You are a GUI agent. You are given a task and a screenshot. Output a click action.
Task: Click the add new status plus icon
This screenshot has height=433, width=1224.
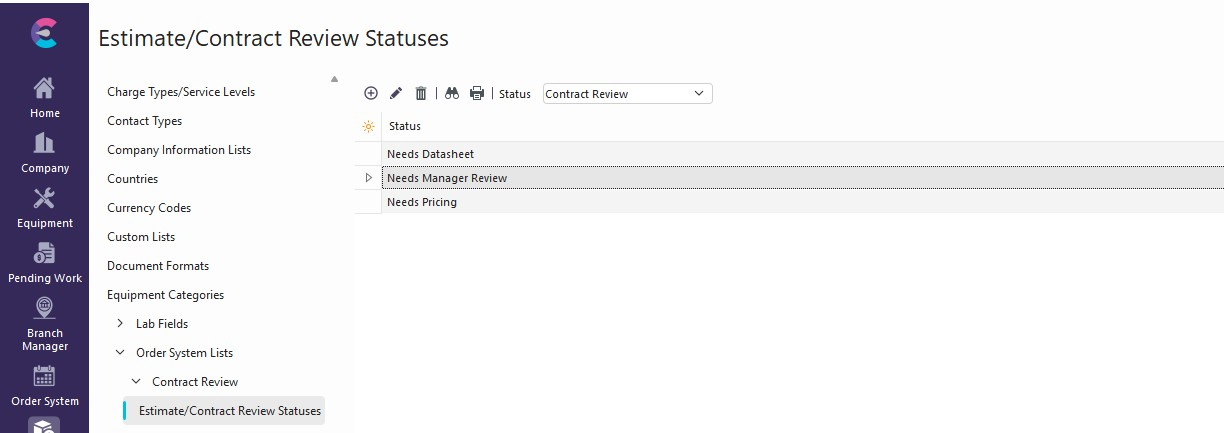pos(370,93)
